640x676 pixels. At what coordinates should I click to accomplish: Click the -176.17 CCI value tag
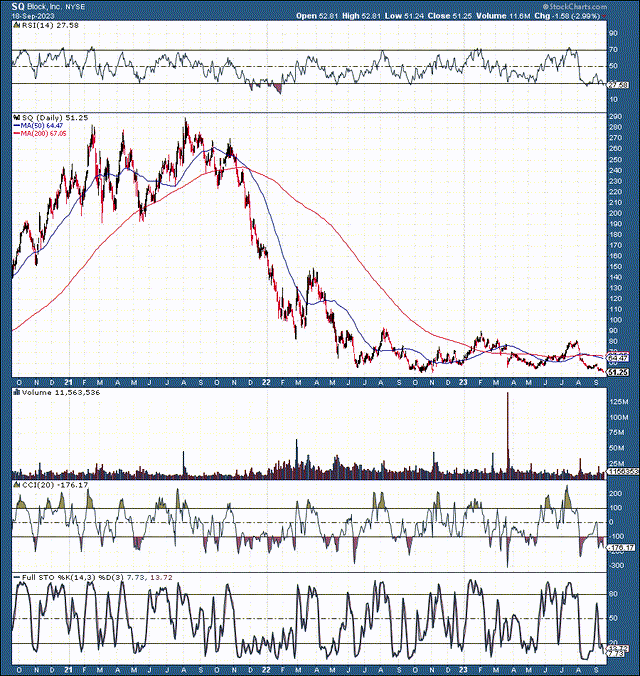(620, 548)
